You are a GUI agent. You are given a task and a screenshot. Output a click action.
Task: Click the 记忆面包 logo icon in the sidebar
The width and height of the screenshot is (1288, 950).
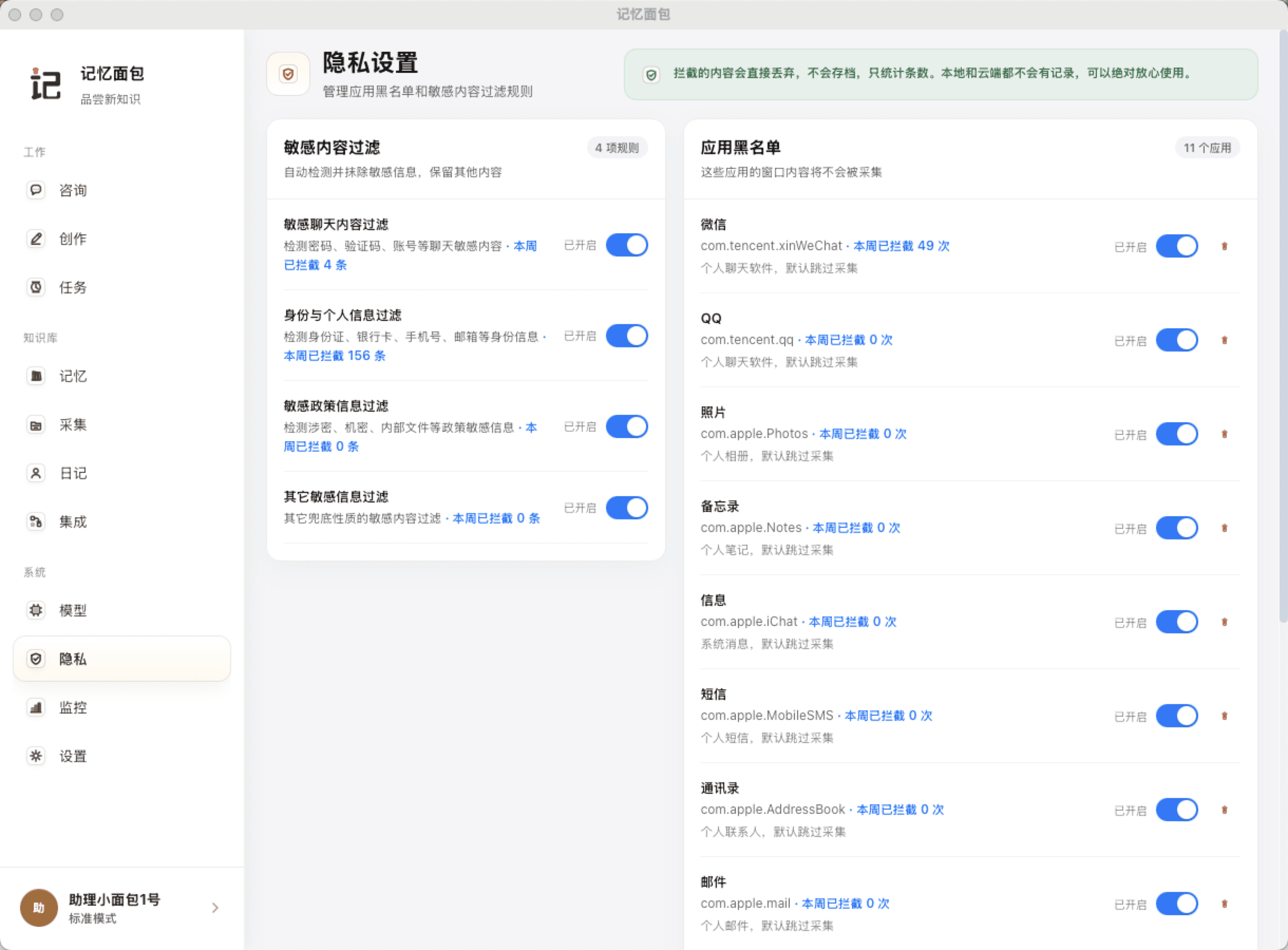pos(45,84)
